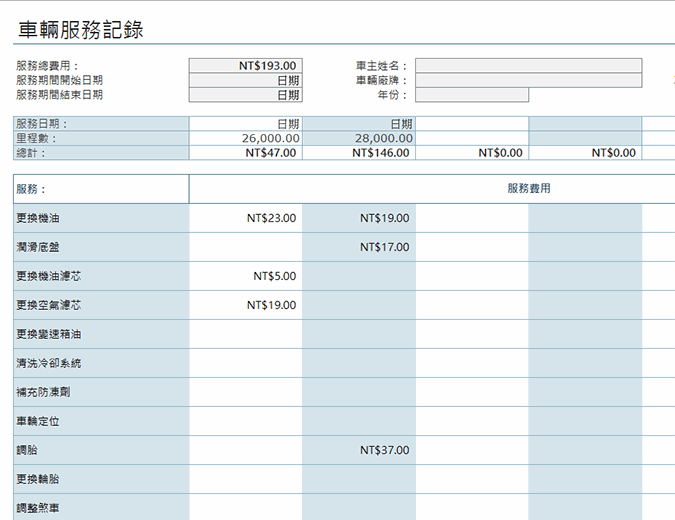Select the 調整煞車 row label

[100, 508]
